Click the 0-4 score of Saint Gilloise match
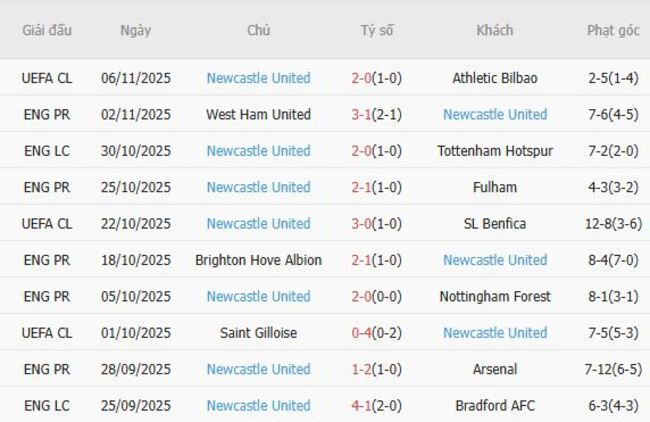 point(361,333)
